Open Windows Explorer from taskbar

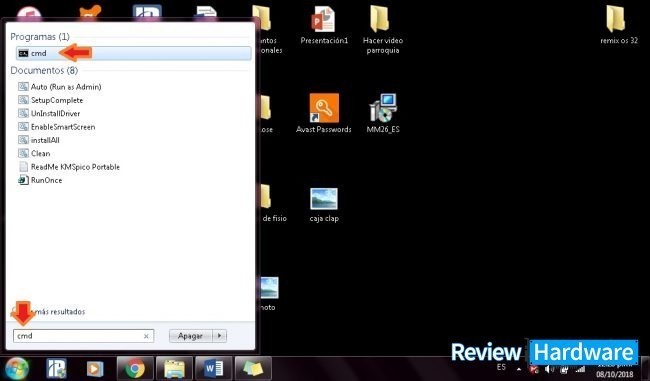(x=174, y=368)
